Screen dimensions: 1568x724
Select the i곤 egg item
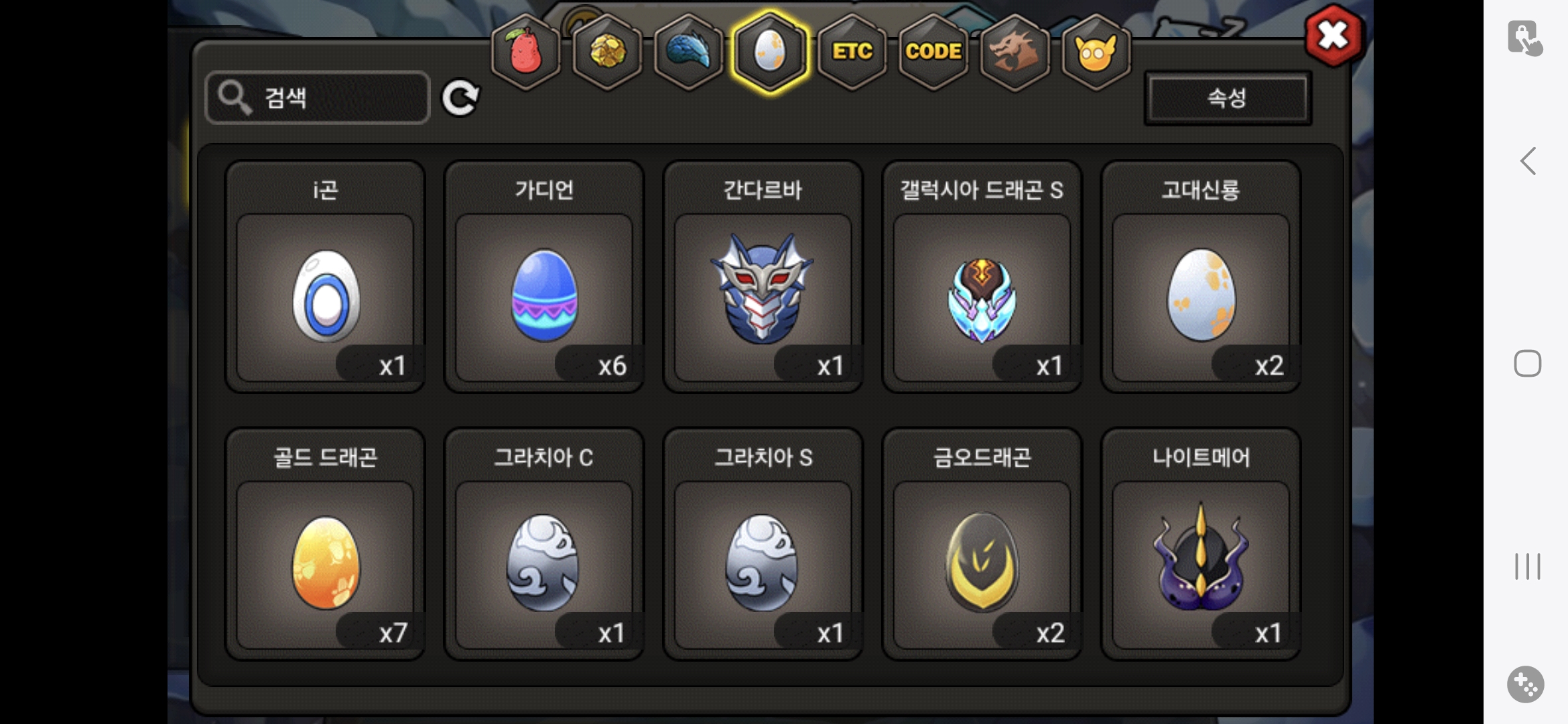pos(325,276)
